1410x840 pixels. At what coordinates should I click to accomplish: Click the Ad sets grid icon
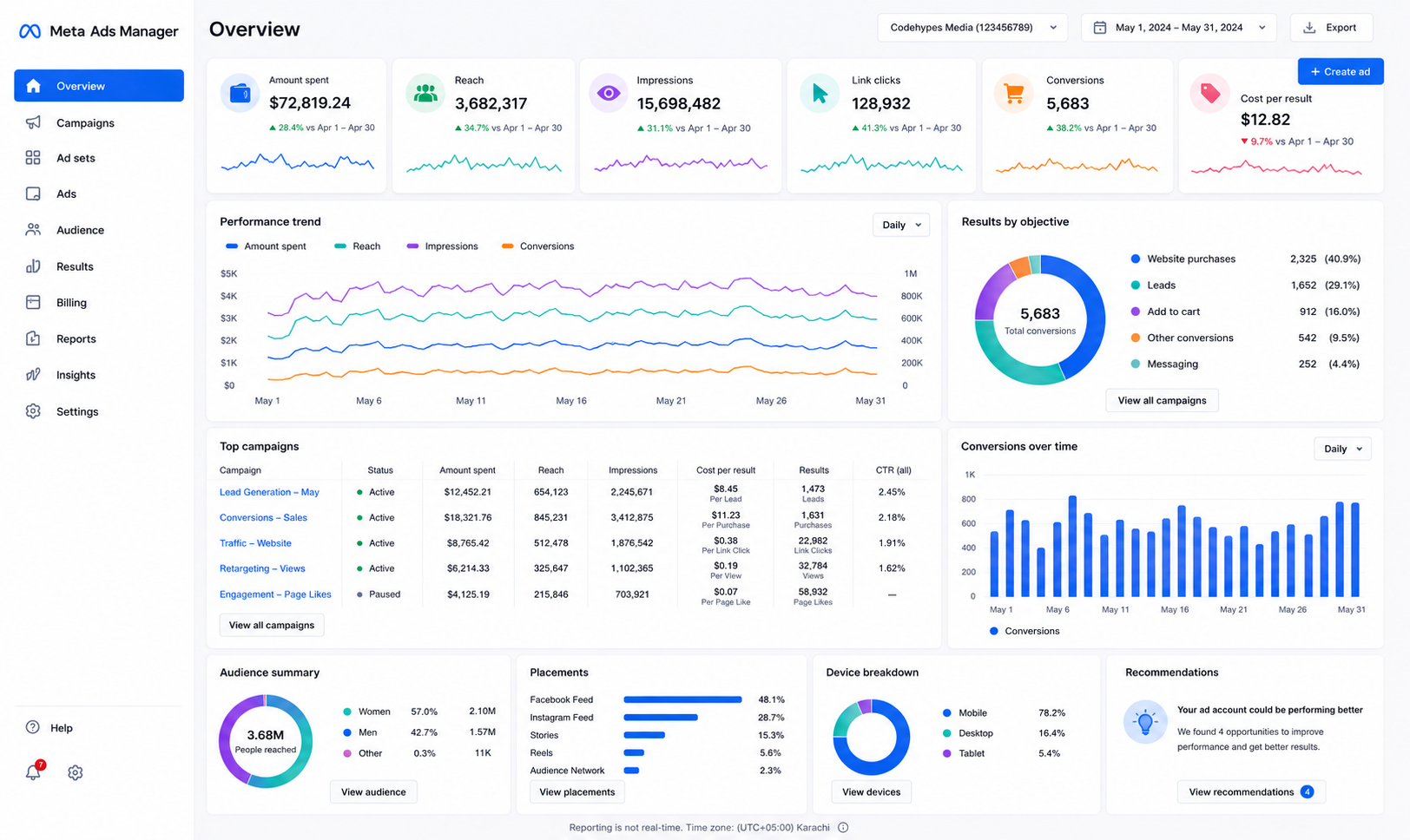(x=33, y=158)
